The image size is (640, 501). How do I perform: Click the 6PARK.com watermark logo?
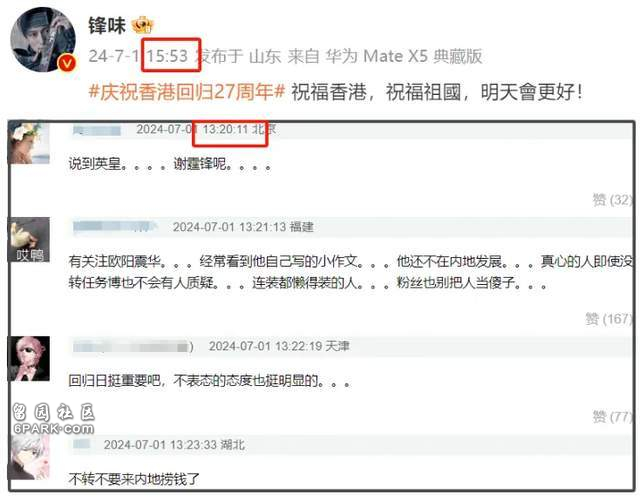[53, 419]
